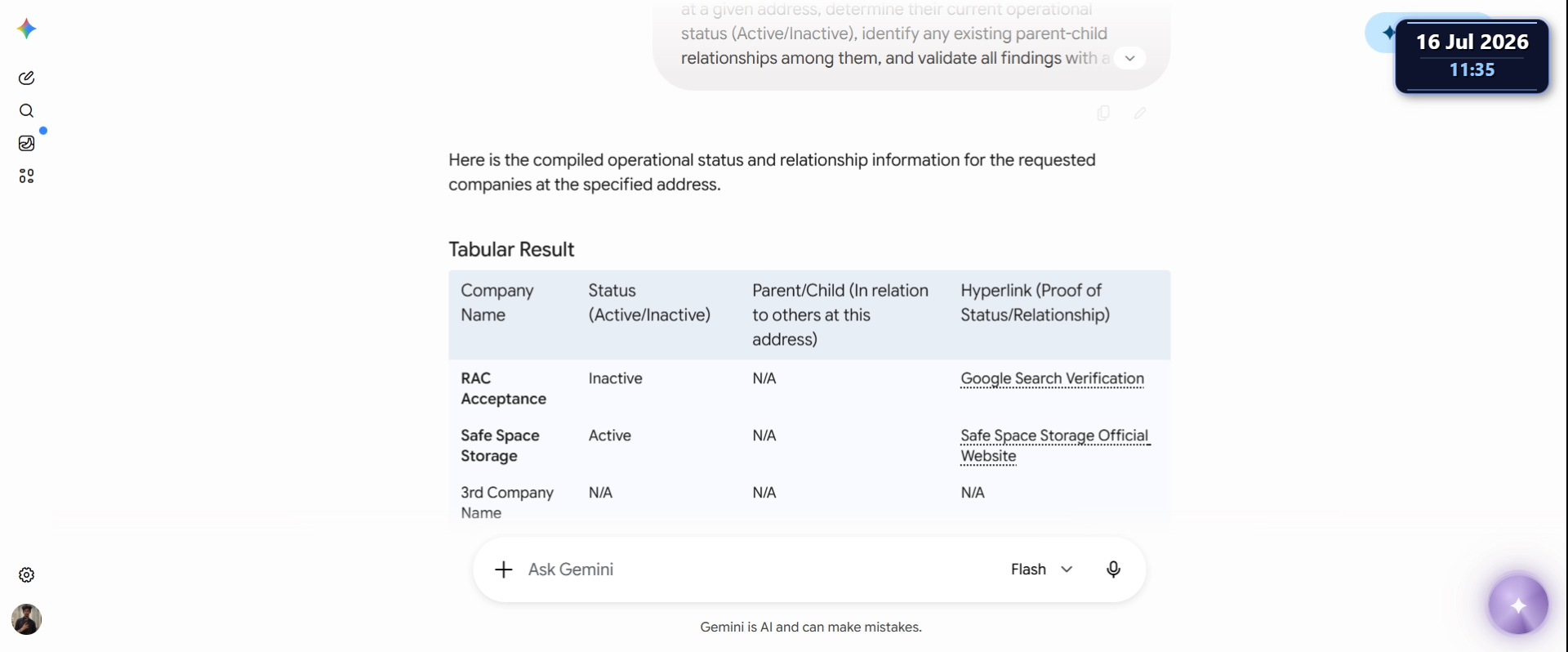Click the Gemini sparkle logo
The height and width of the screenshot is (652, 1568).
(26, 29)
